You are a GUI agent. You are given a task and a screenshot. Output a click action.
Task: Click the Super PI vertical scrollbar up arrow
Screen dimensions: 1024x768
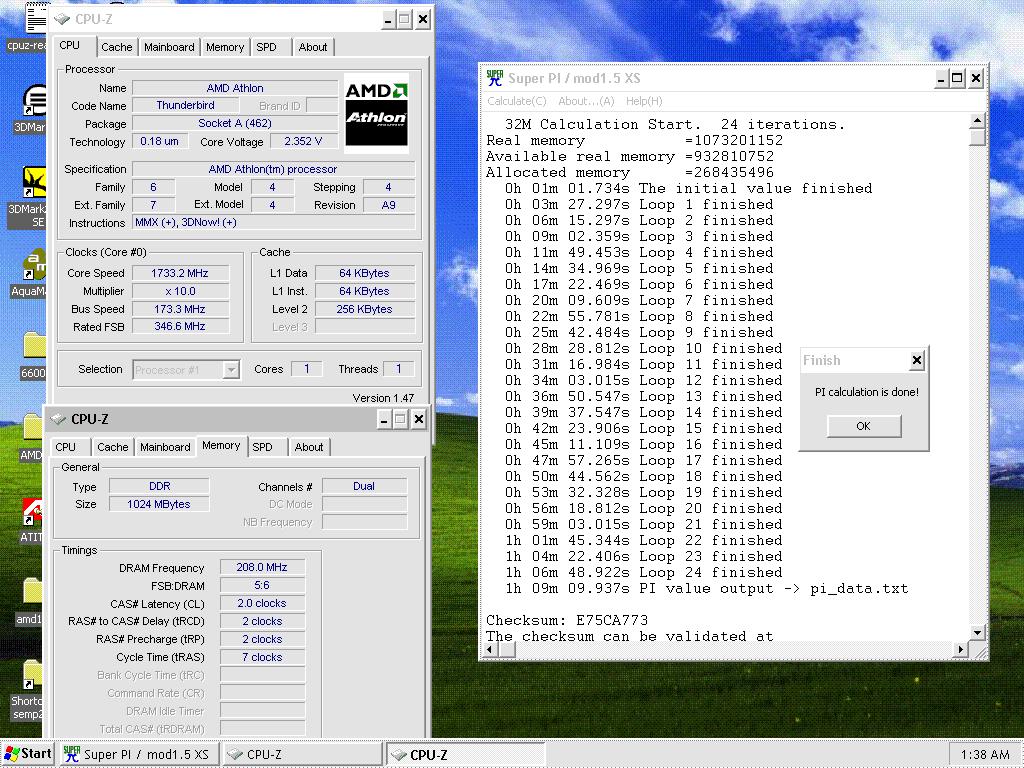tap(977, 121)
